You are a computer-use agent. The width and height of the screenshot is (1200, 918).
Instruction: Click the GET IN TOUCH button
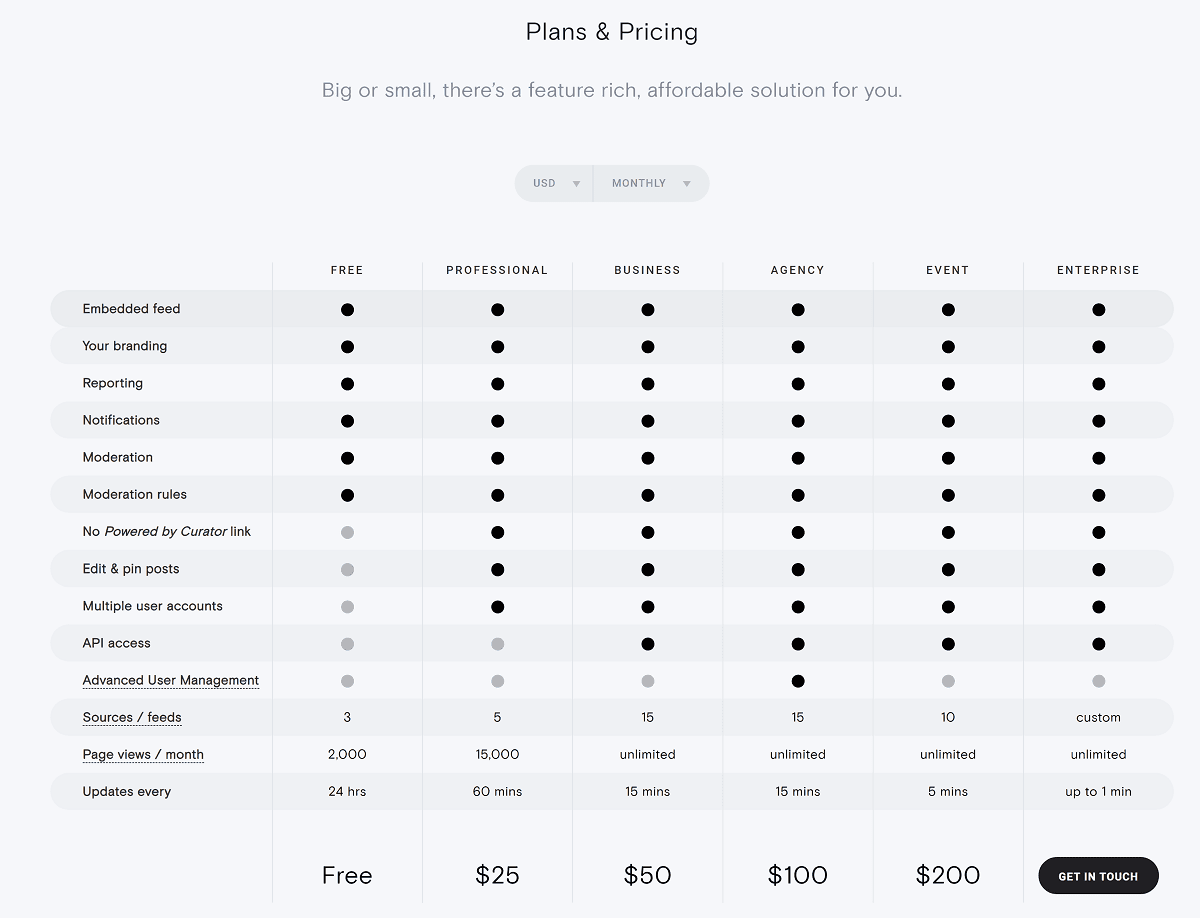1098,875
